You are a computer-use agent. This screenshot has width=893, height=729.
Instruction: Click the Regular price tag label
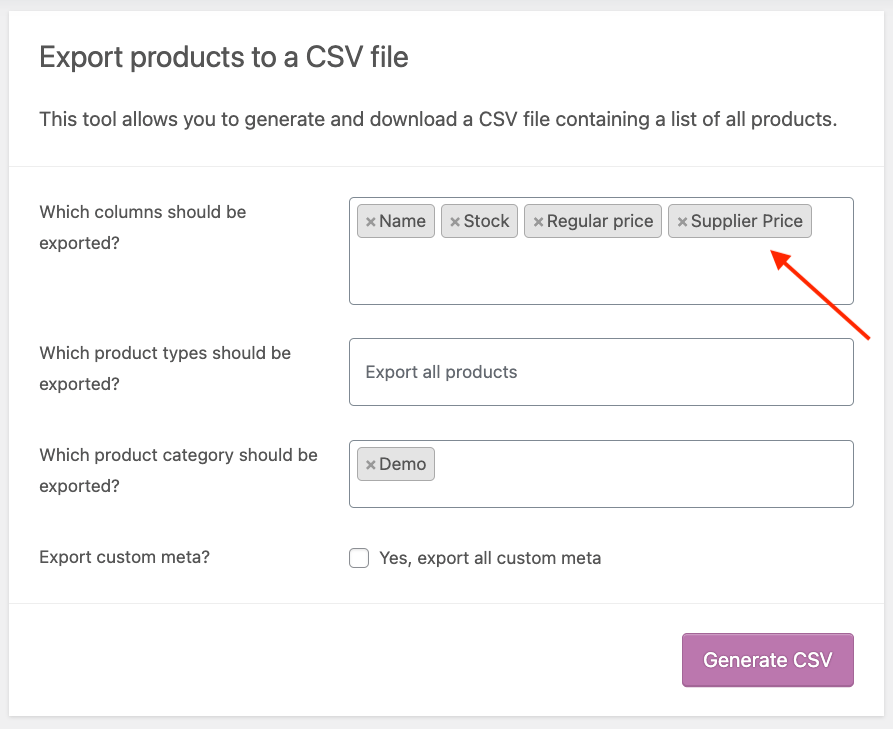coord(600,222)
